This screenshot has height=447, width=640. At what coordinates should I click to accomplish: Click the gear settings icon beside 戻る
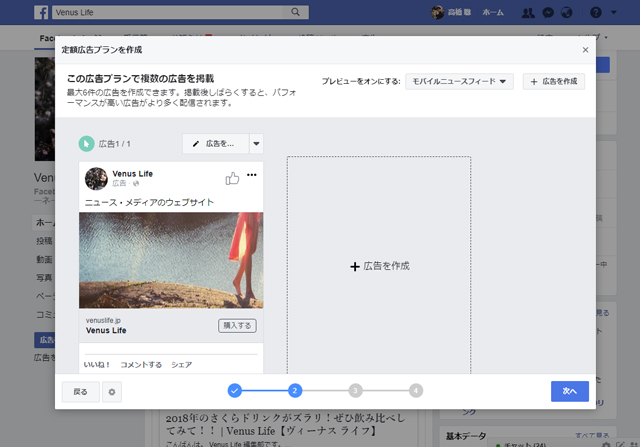click(112, 391)
